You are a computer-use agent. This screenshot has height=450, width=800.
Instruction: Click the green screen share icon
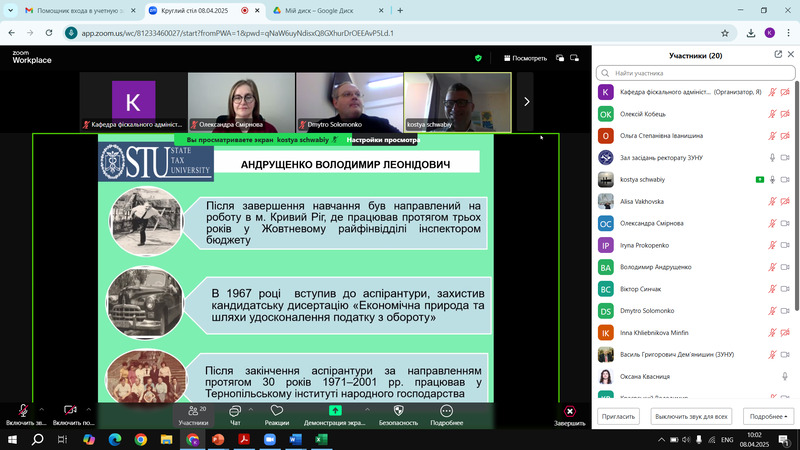(x=335, y=411)
